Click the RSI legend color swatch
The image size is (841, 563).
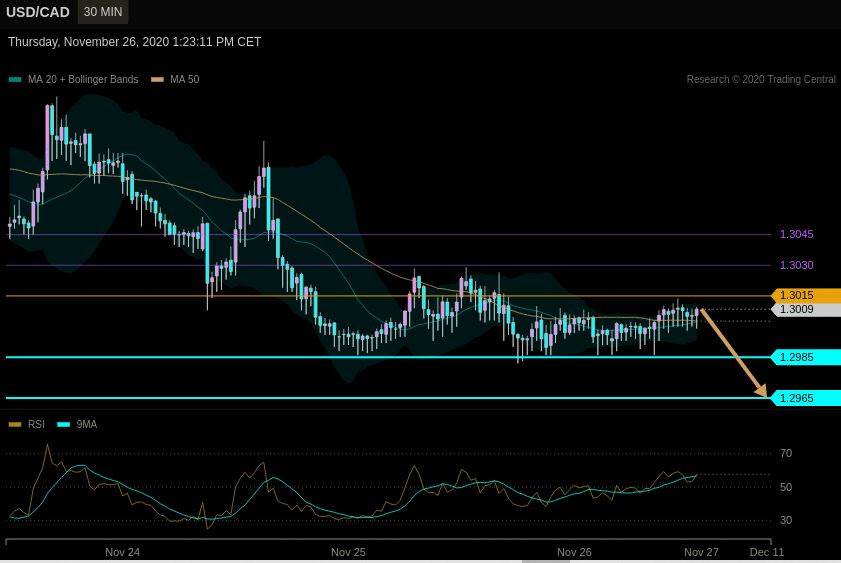[15, 425]
